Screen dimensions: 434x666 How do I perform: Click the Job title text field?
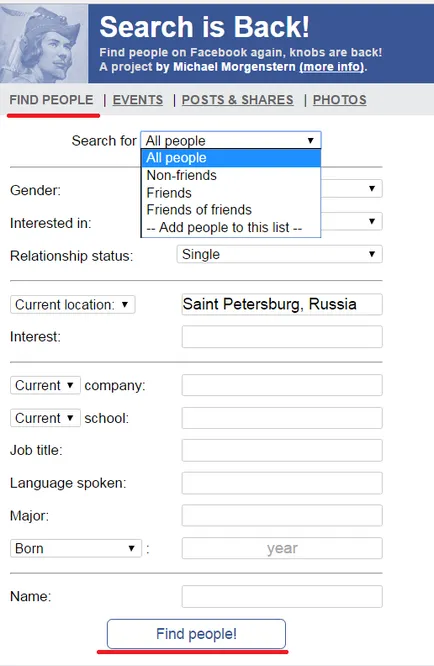(x=282, y=450)
